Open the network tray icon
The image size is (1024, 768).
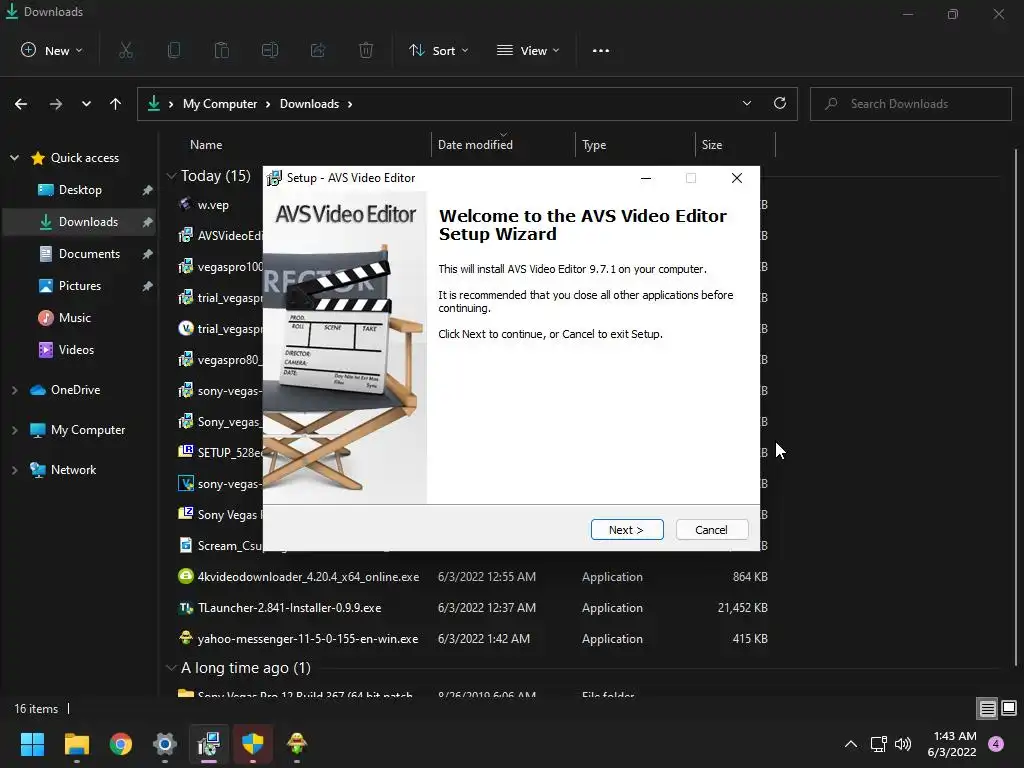tap(878, 744)
